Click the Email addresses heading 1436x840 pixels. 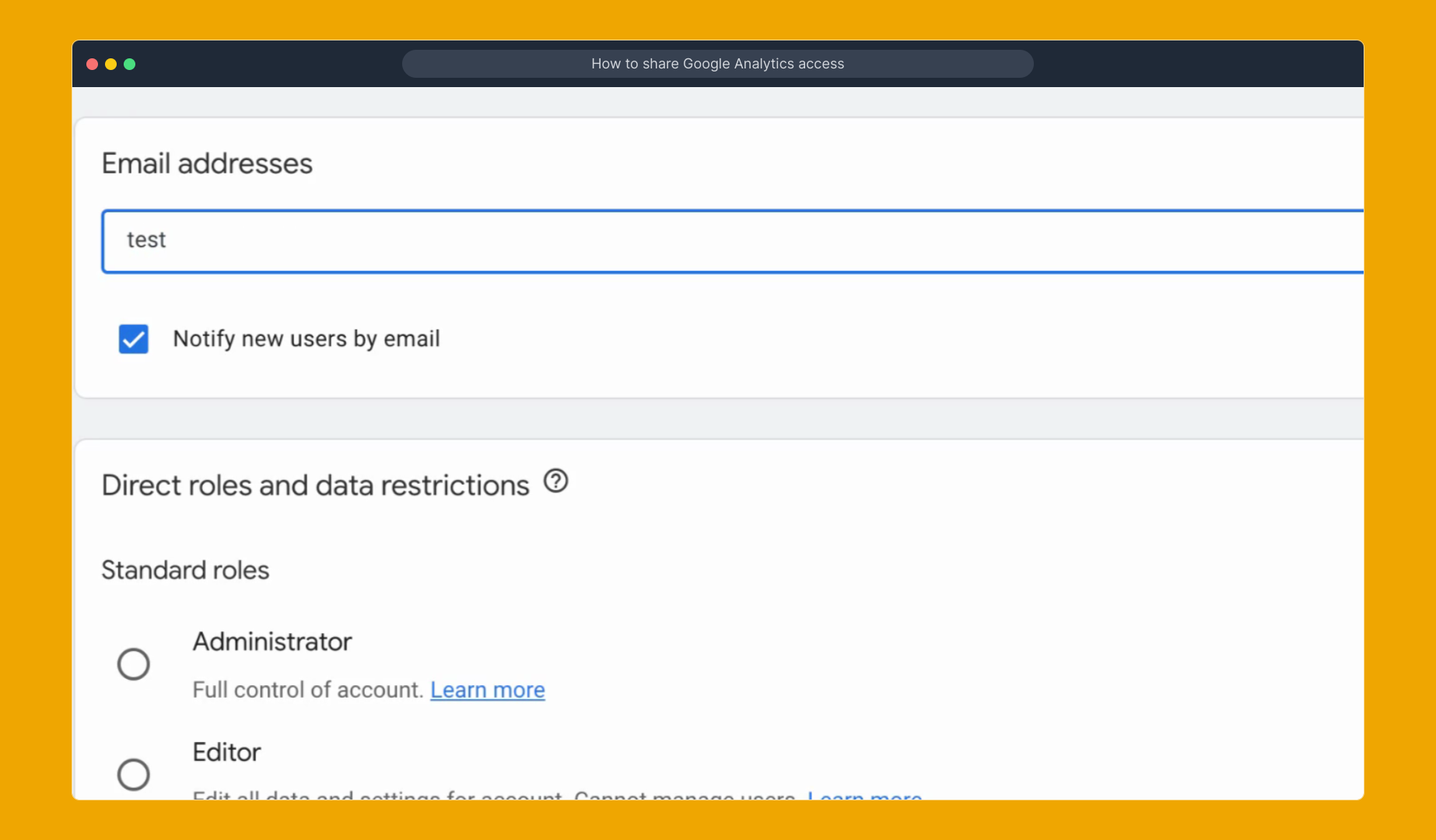click(207, 163)
